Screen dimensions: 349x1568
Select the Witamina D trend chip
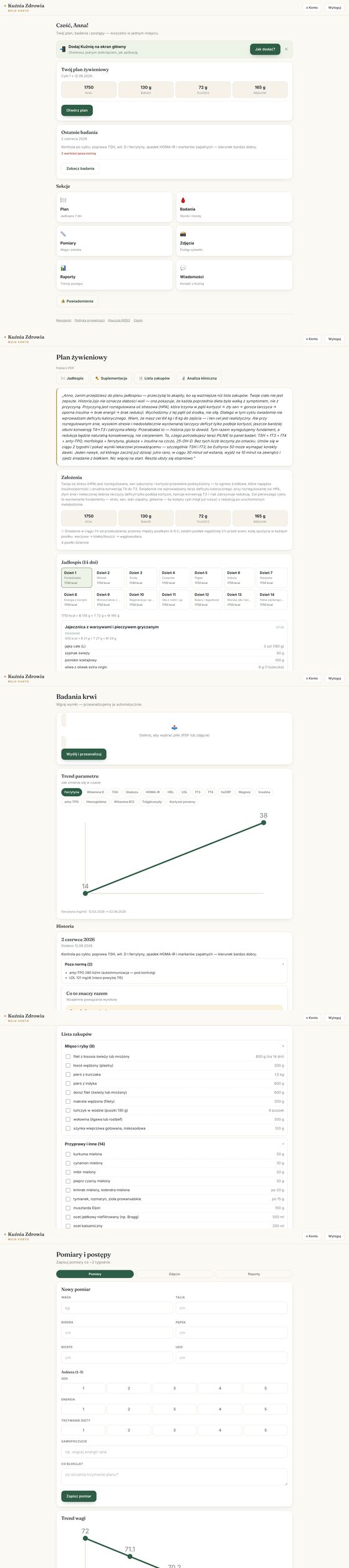[95, 792]
